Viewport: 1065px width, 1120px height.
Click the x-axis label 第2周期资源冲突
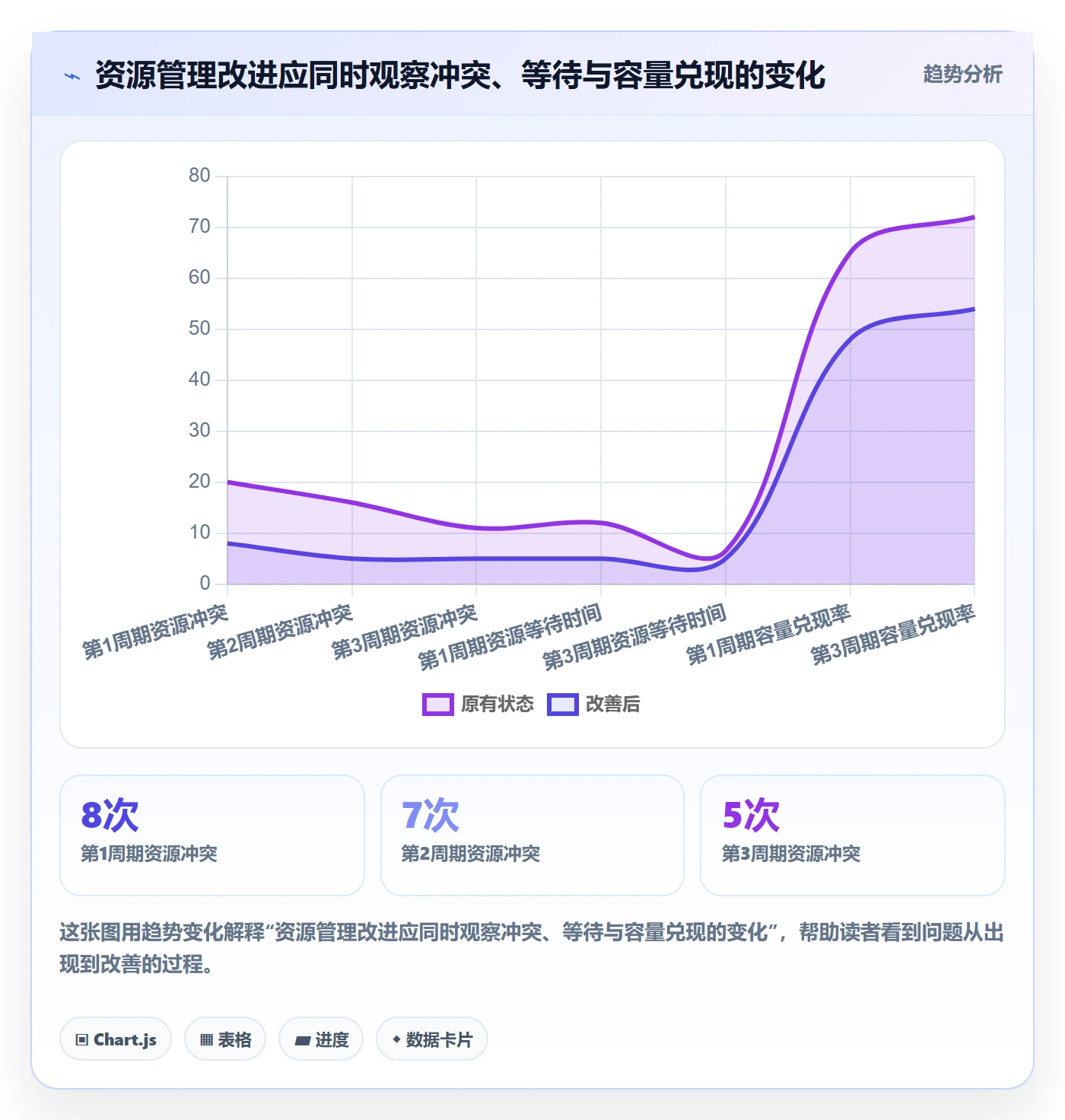(280, 632)
